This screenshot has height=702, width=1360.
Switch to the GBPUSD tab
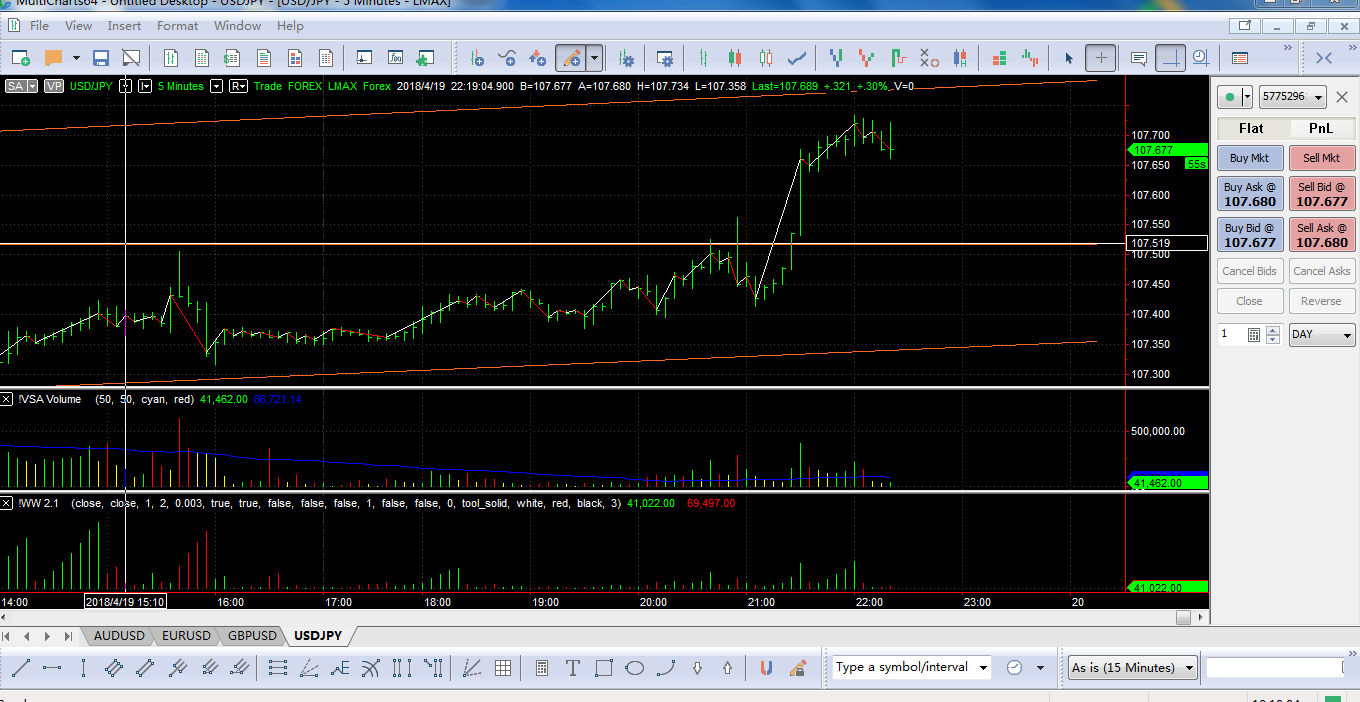pos(252,636)
